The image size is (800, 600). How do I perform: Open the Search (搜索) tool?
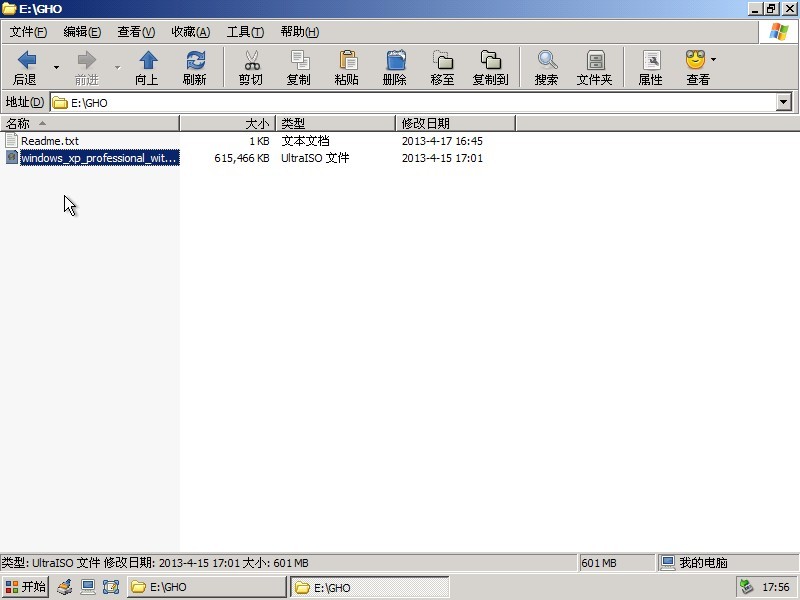click(x=546, y=67)
